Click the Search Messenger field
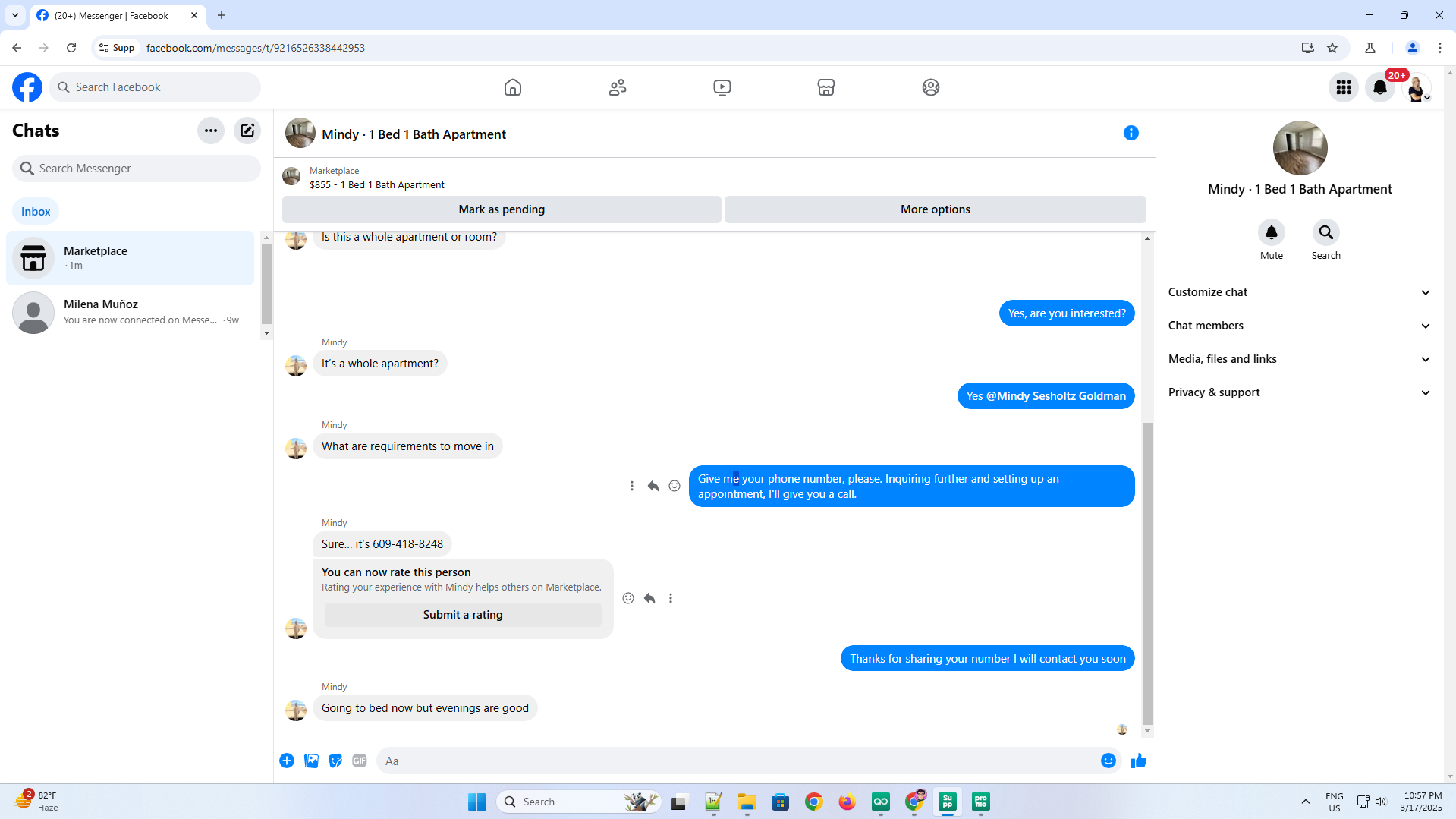The height and width of the screenshot is (819, 1456). (x=137, y=169)
